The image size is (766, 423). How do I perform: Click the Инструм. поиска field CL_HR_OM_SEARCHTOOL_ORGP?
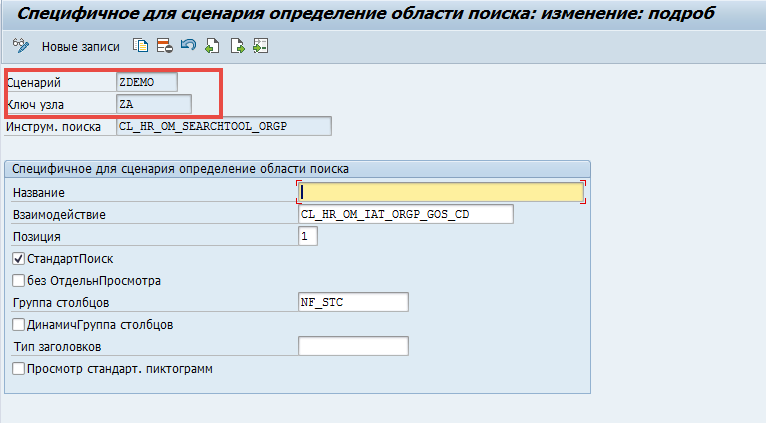click(224, 126)
